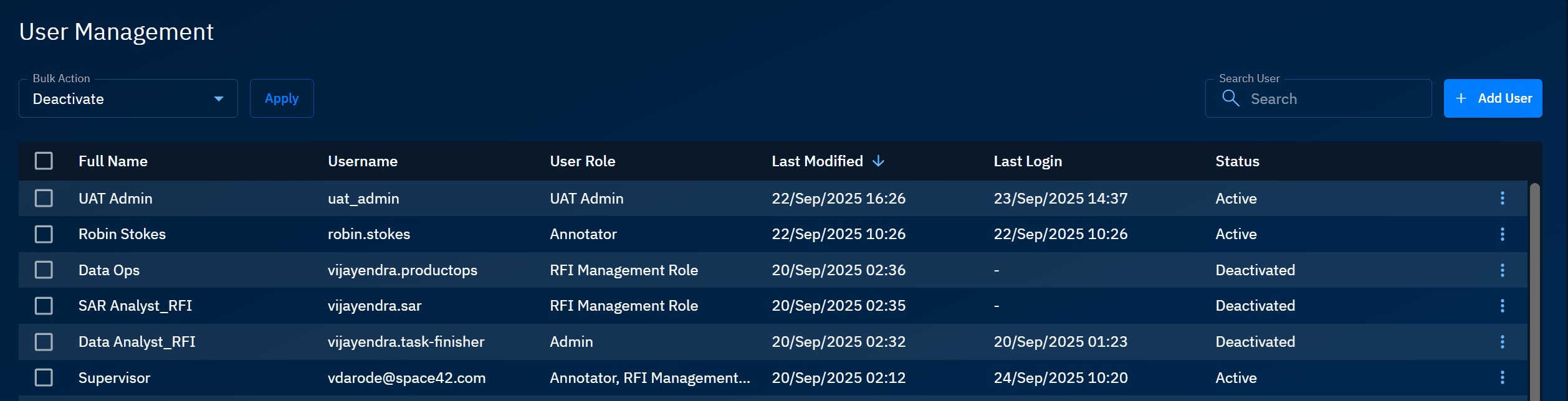
Task: Open the kebab menu for Supervisor row
Action: [x=1502, y=377]
